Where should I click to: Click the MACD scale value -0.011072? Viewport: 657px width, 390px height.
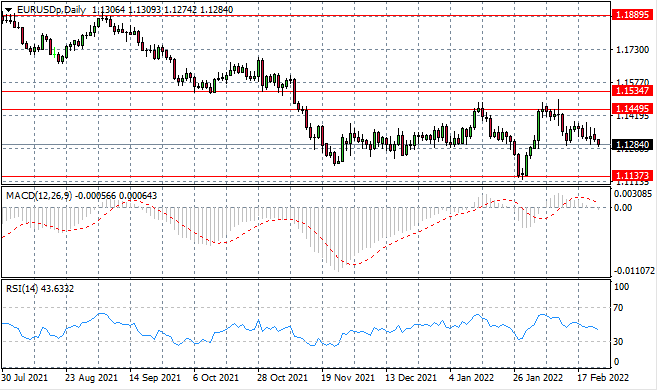pos(634,271)
